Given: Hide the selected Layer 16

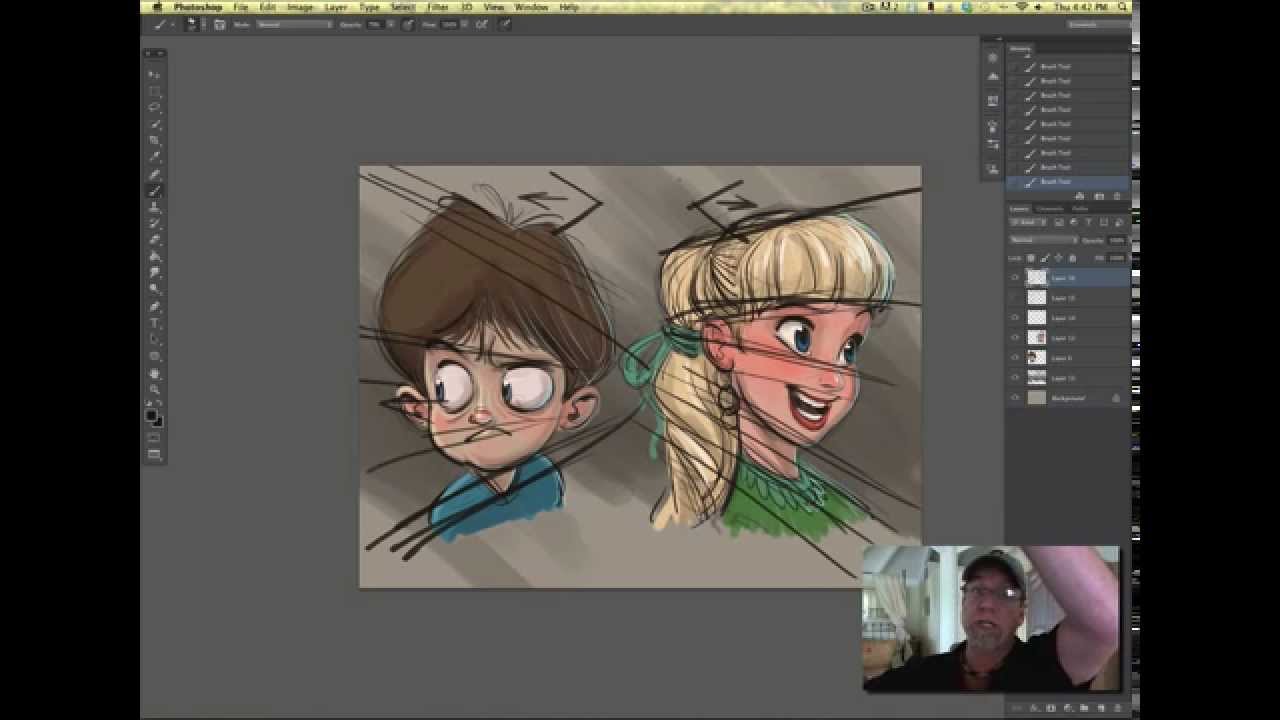Looking at the screenshot, I should coord(1014,277).
